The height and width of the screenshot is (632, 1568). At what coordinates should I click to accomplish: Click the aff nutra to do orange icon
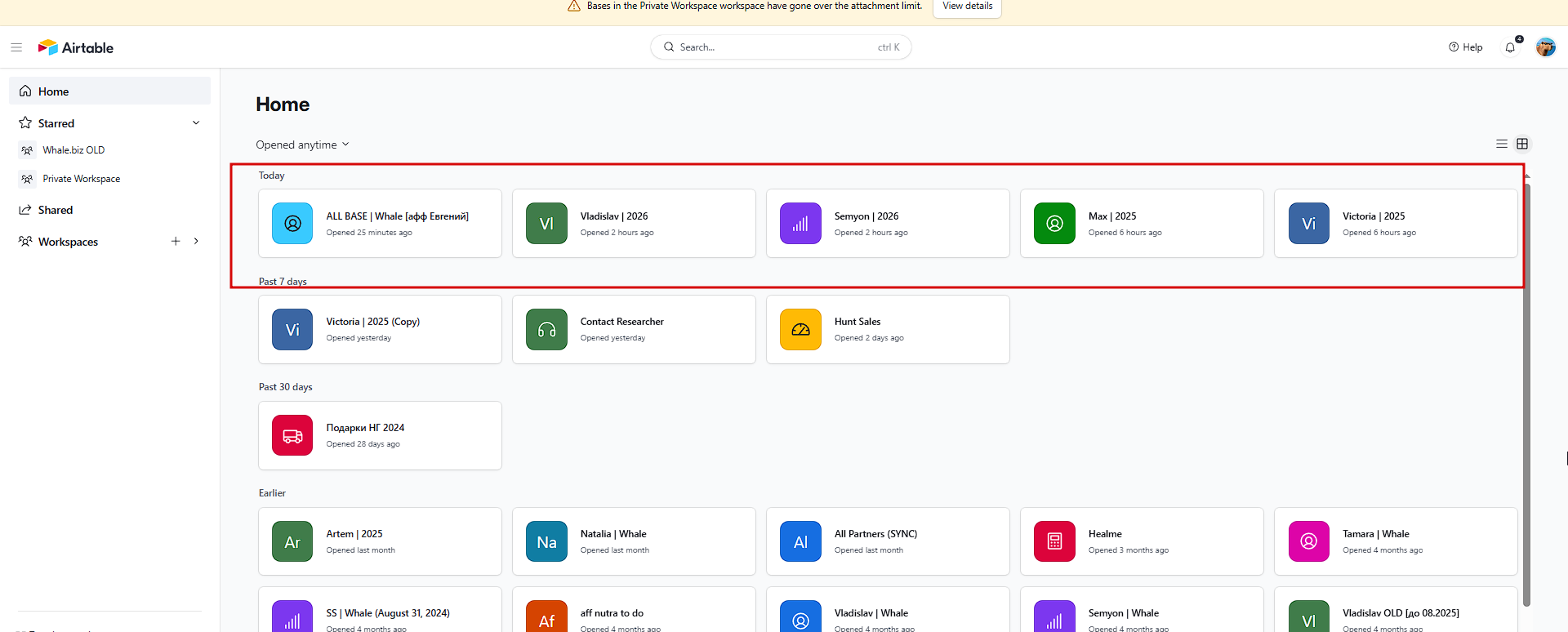[x=546, y=616]
